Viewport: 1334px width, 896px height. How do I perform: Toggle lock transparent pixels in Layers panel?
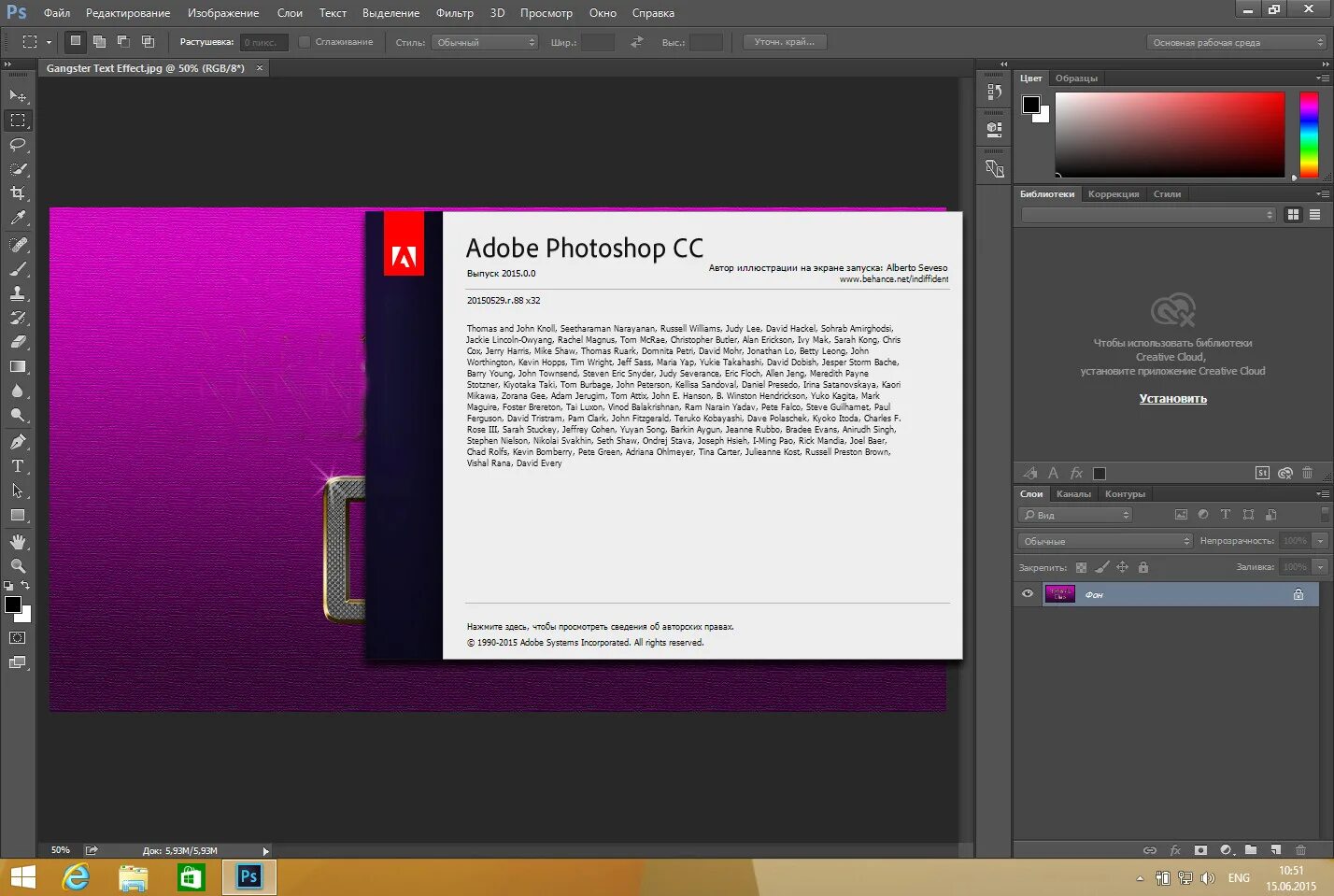tap(1081, 567)
